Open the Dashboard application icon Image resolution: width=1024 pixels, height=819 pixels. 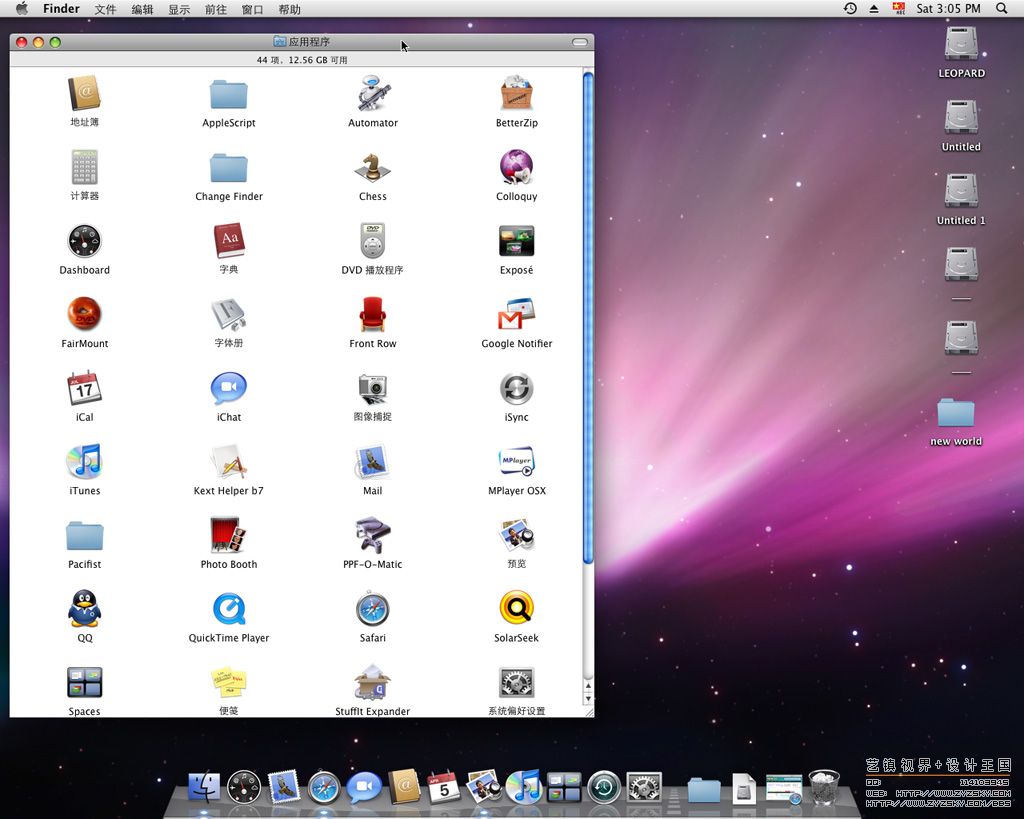pos(85,241)
